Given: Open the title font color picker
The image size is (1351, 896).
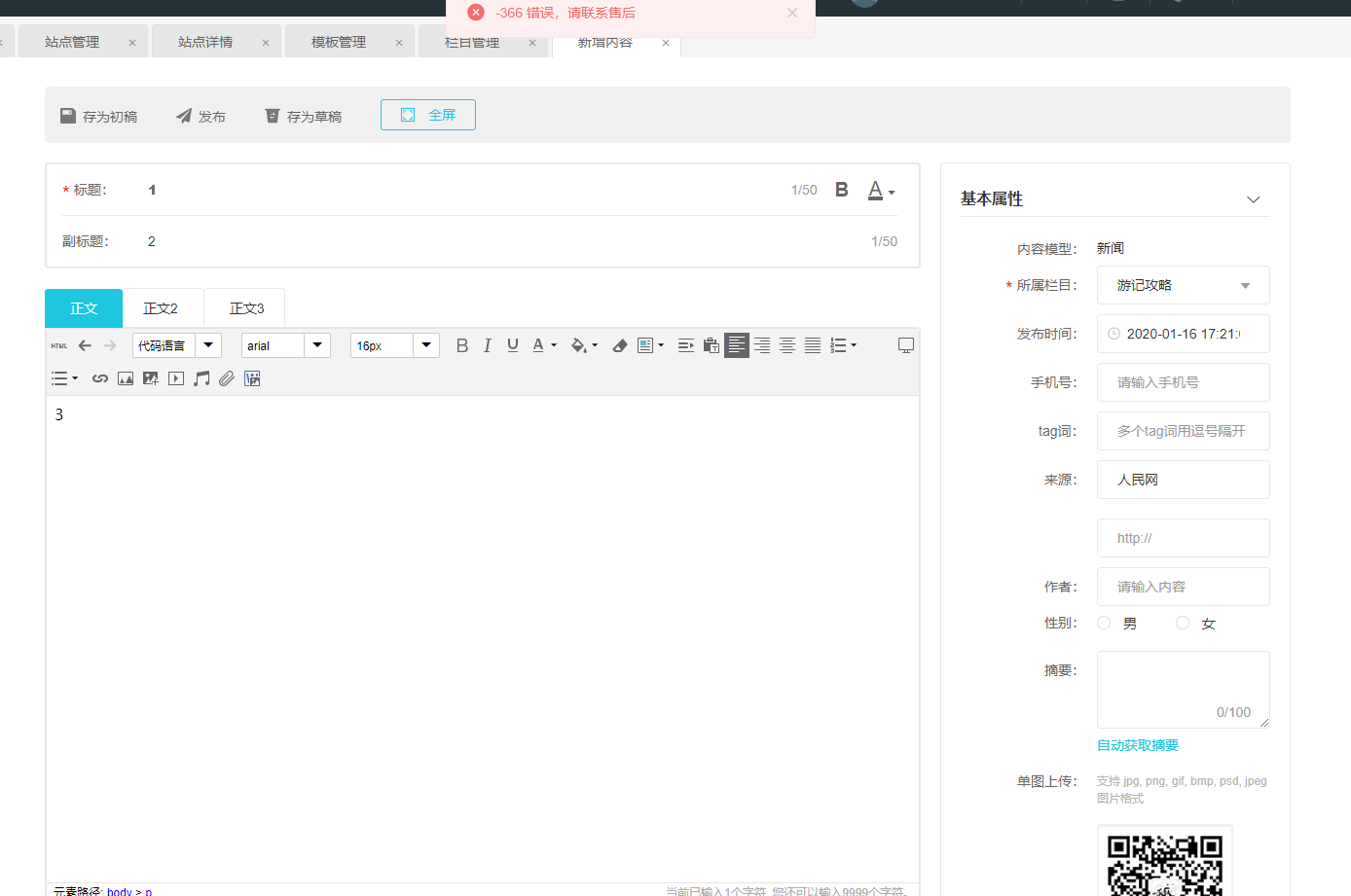Looking at the screenshot, I should tap(880, 190).
